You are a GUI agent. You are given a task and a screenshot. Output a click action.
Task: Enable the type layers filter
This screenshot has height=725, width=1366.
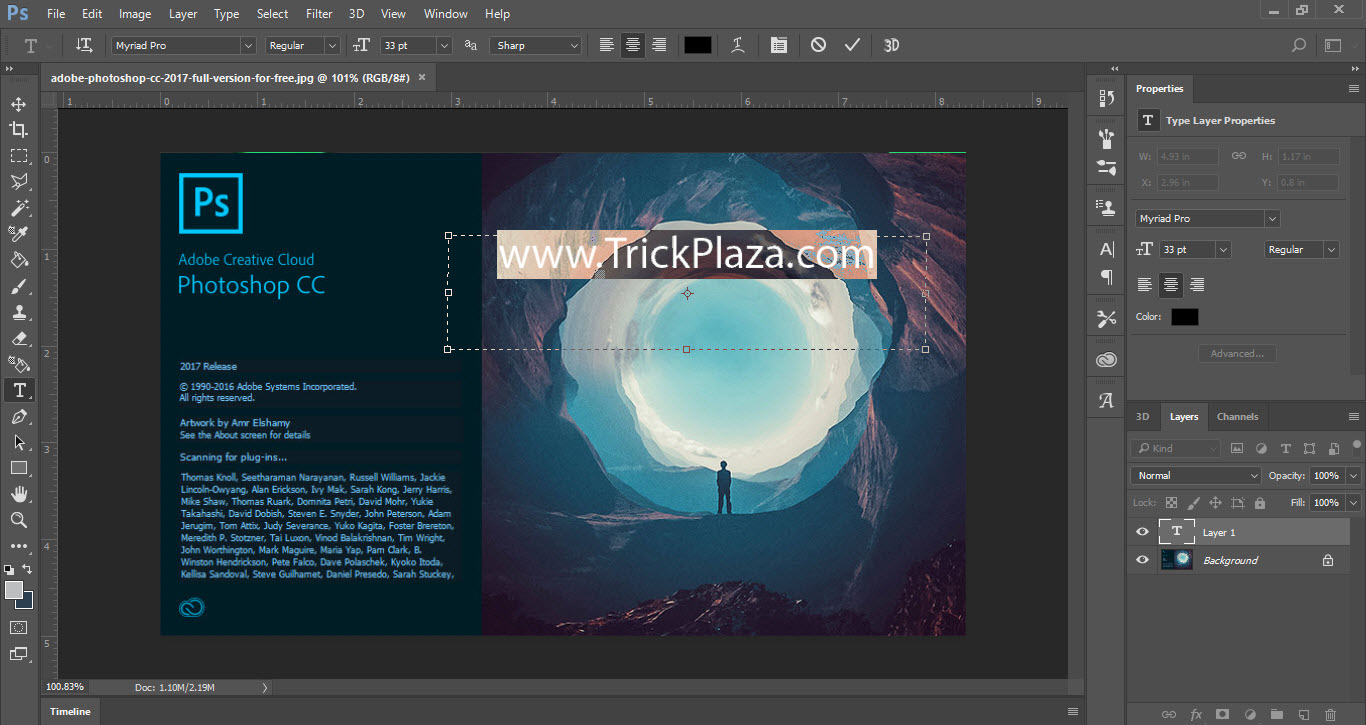1285,449
